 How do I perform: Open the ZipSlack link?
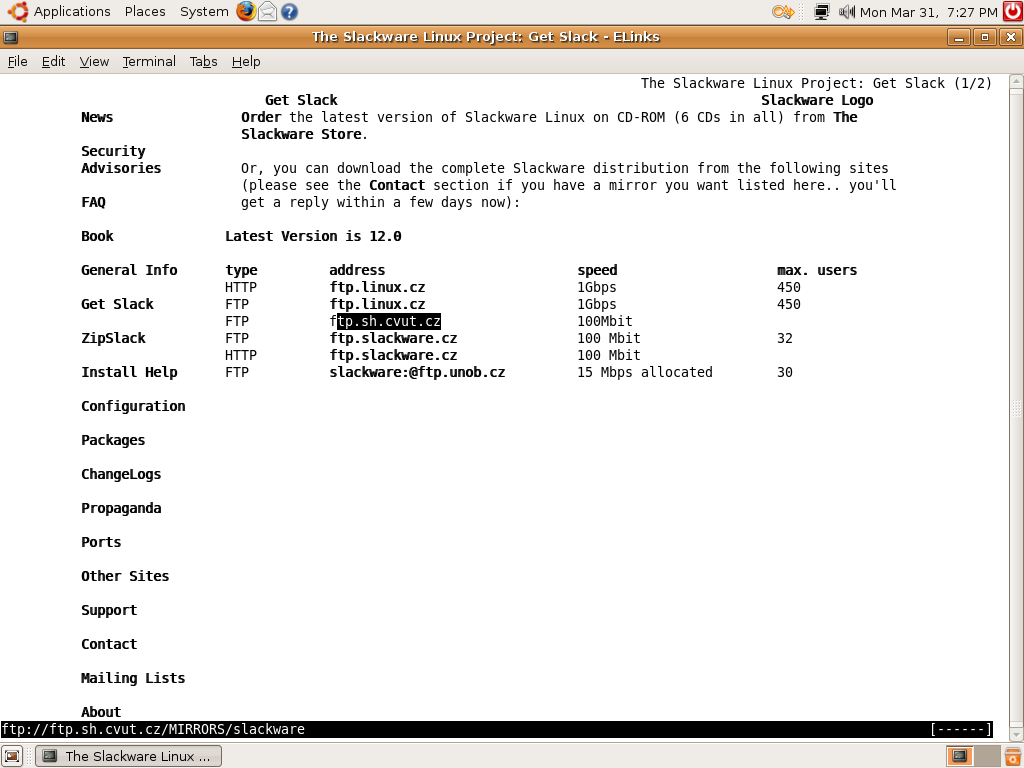click(x=114, y=338)
